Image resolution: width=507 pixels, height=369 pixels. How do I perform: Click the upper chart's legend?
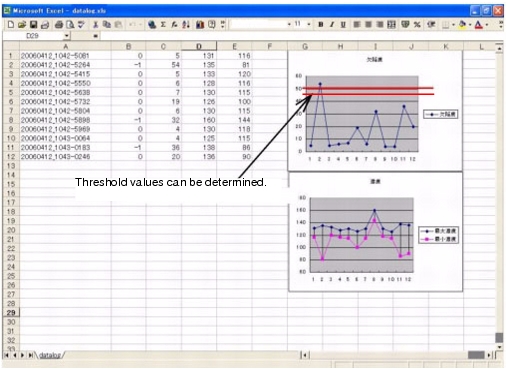441,114
